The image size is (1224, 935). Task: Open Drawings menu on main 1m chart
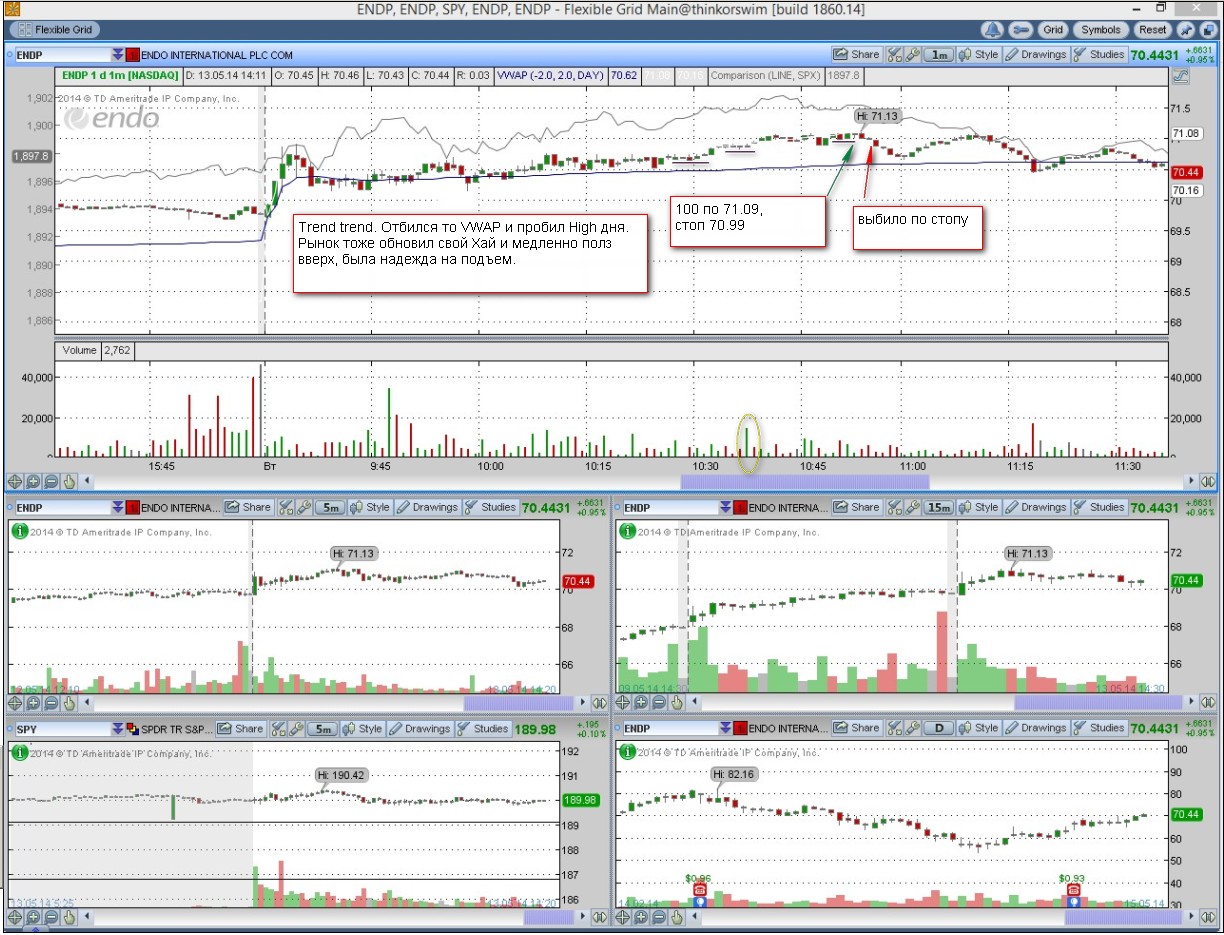coord(1036,55)
